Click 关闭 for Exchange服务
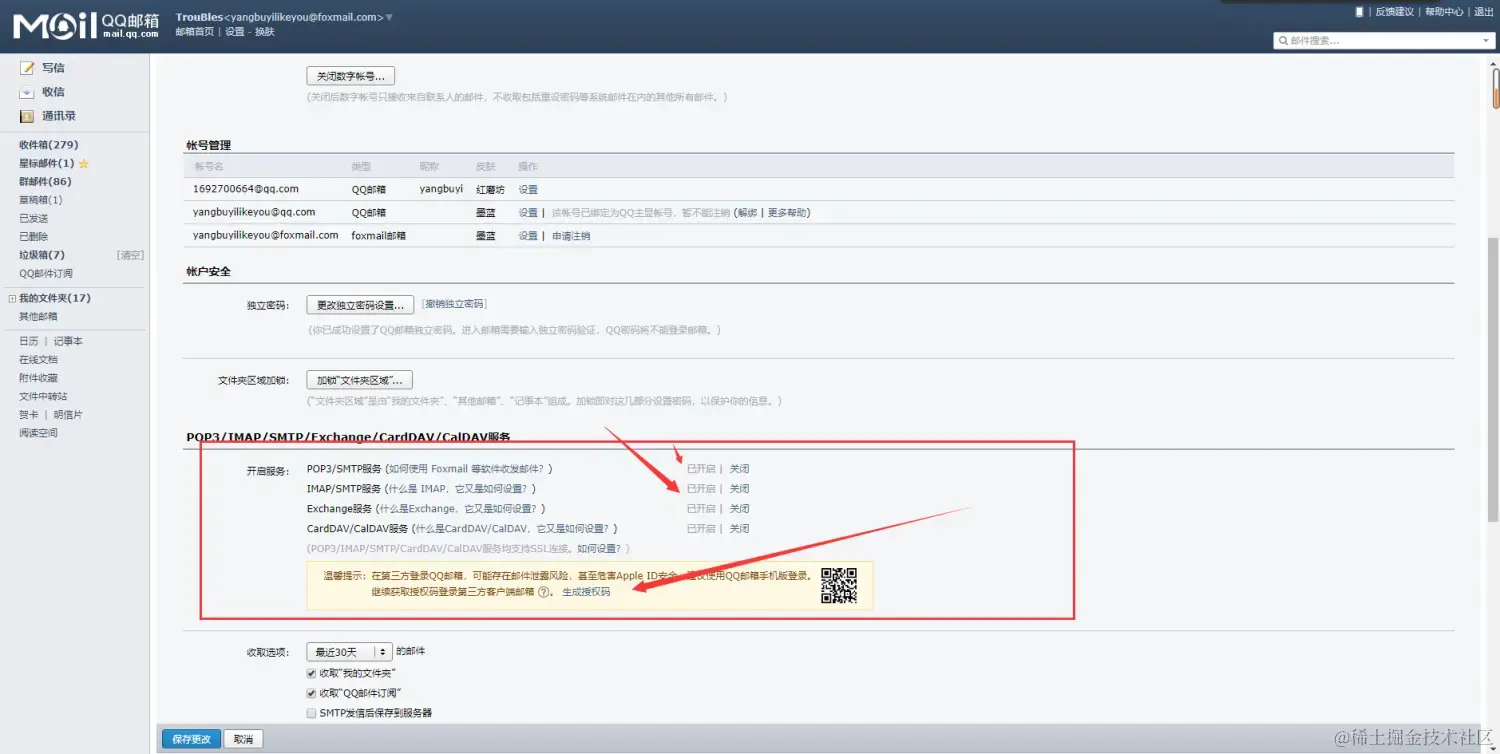 pyautogui.click(x=739, y=509)
